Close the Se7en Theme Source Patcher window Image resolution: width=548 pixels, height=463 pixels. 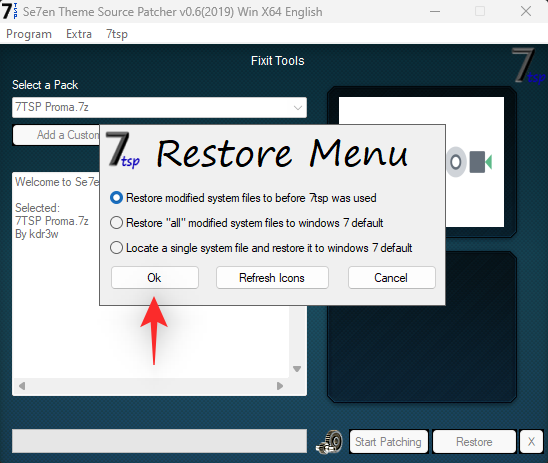click(x=526, y=11)
